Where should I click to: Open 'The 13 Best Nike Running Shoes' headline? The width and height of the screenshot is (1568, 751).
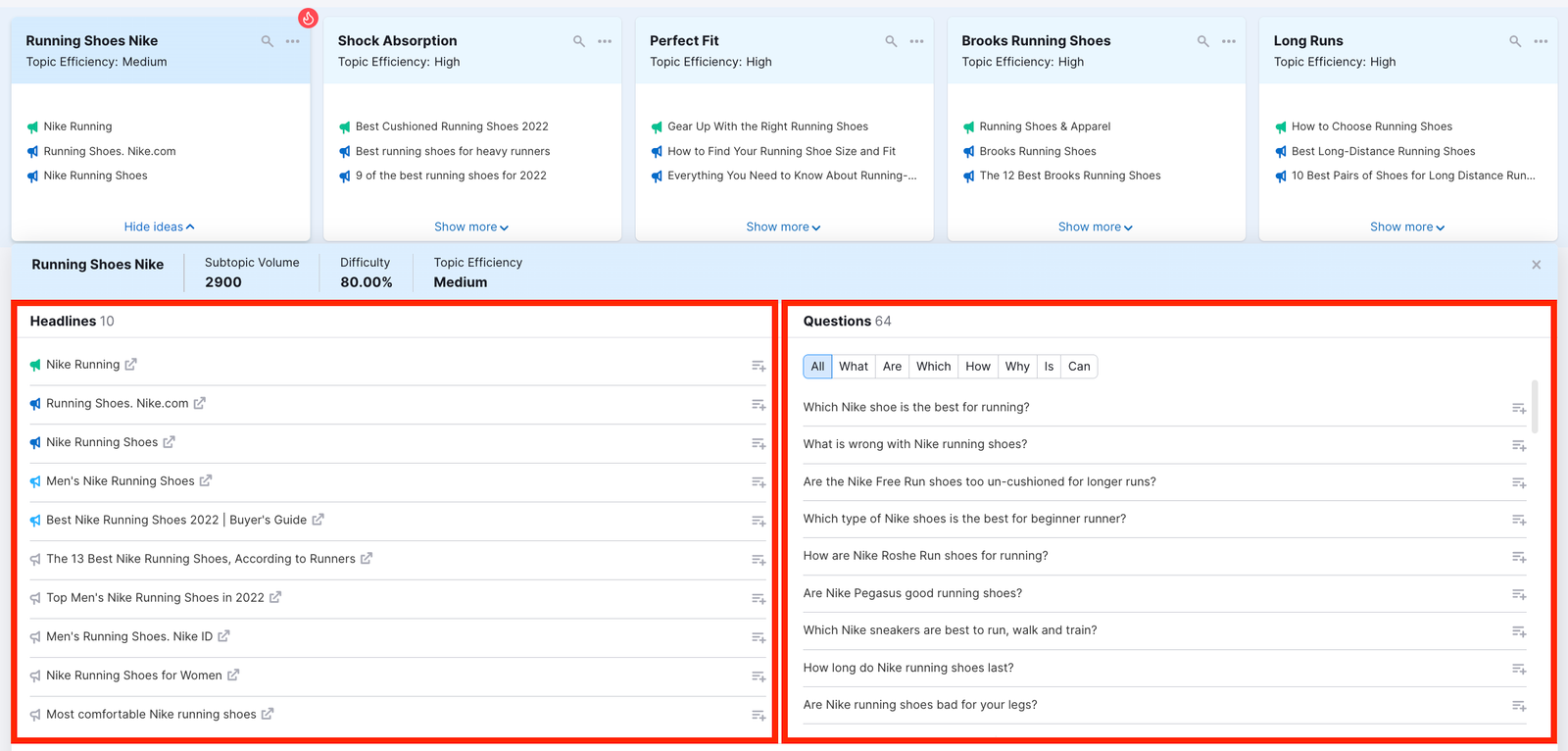point(201,559)
